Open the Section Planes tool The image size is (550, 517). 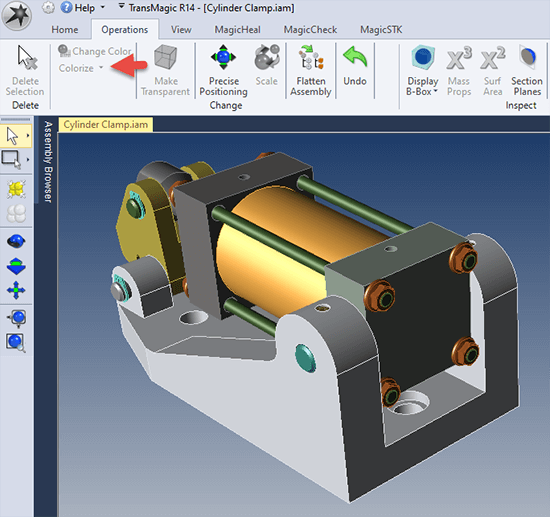point(527,71)
